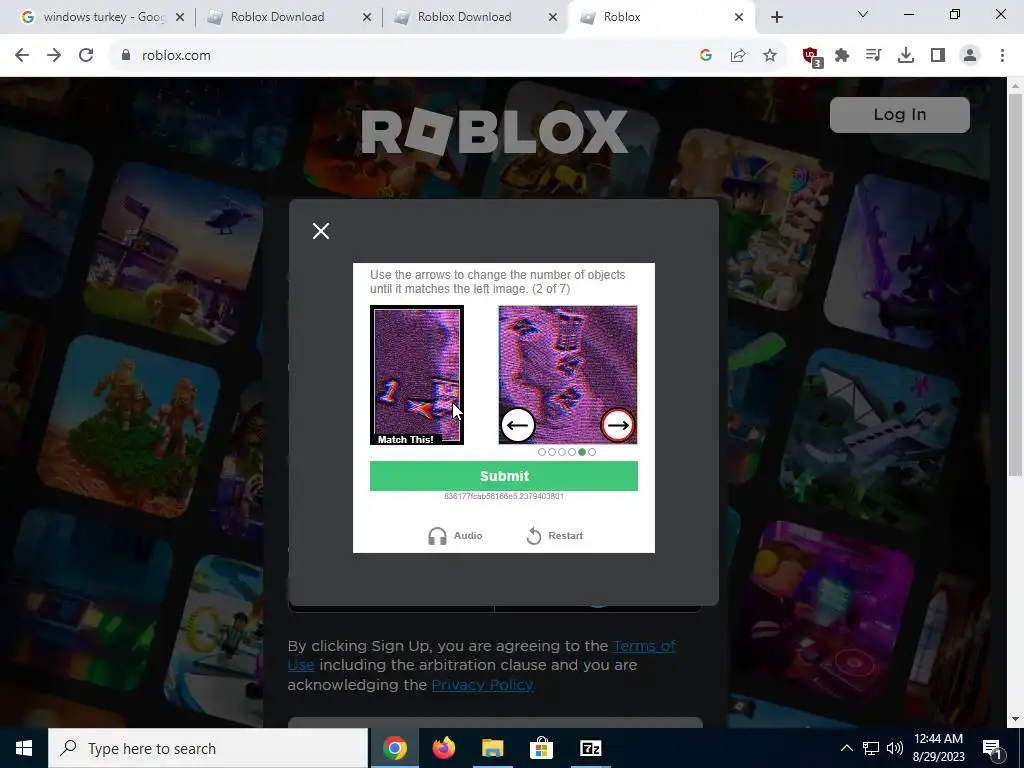
Task: Close the windows turkey Google tab
Action: tap(180, 17)
